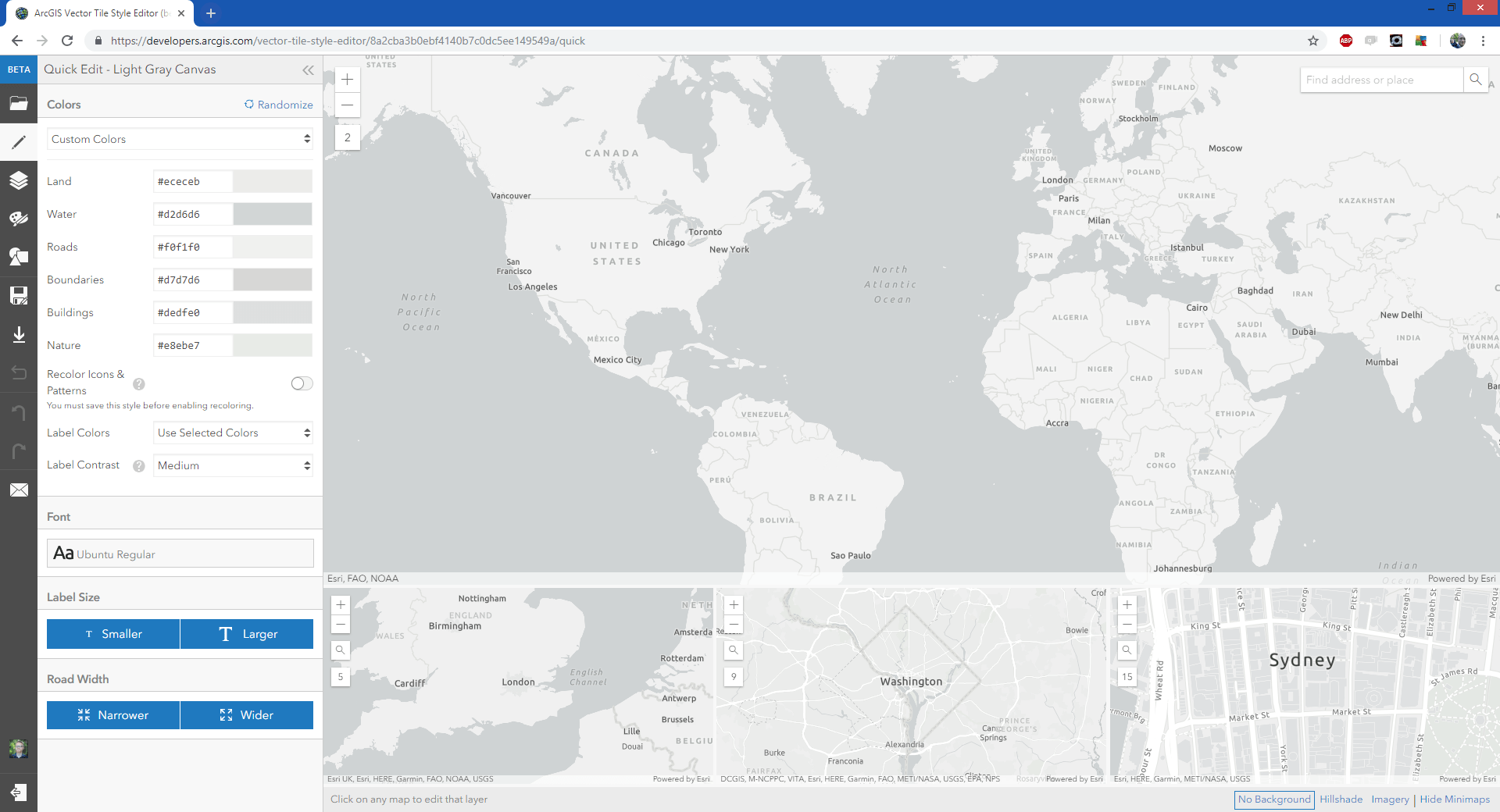
Task: Open the Layers panel icon in sidebar
Action: click(x=18, y=180)
